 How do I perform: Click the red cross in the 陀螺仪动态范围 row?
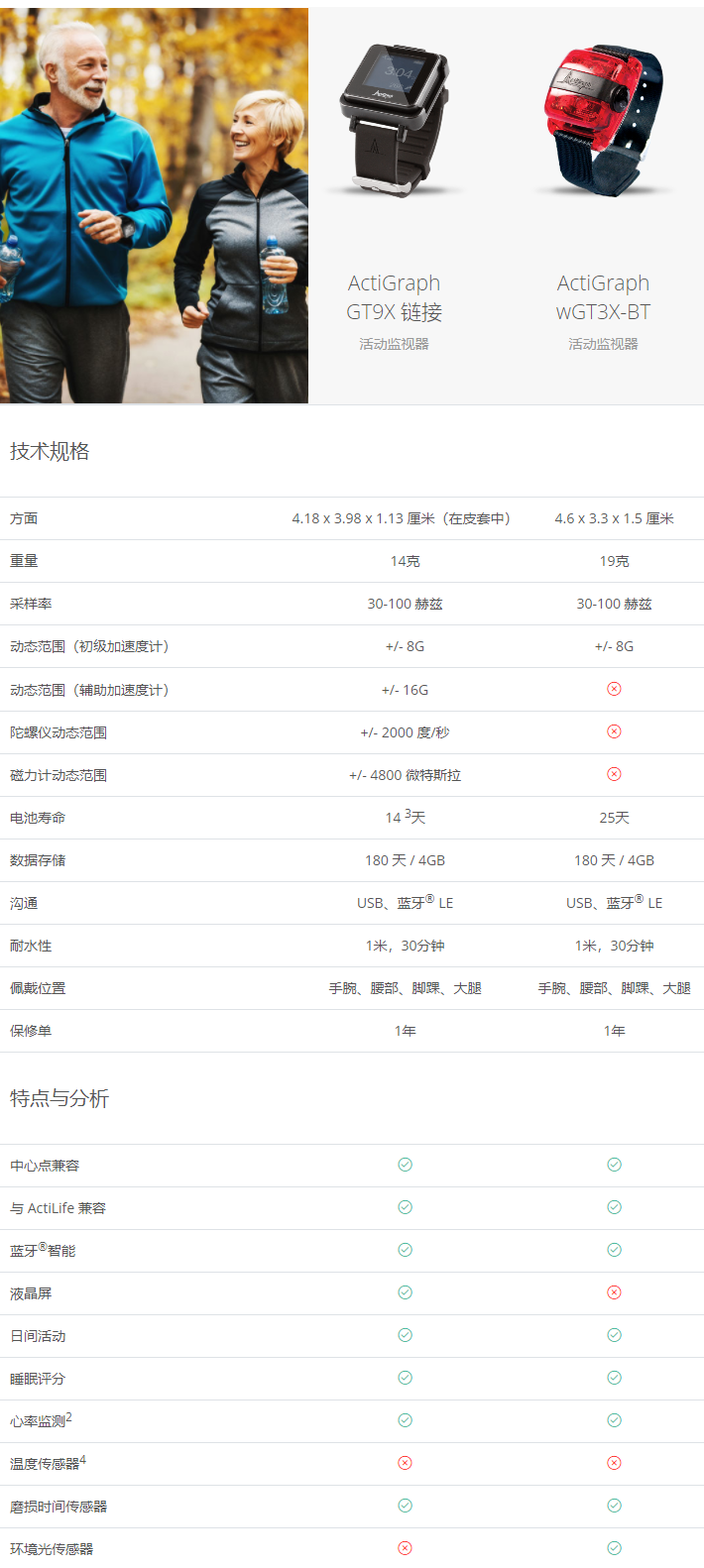coord(614,731)
